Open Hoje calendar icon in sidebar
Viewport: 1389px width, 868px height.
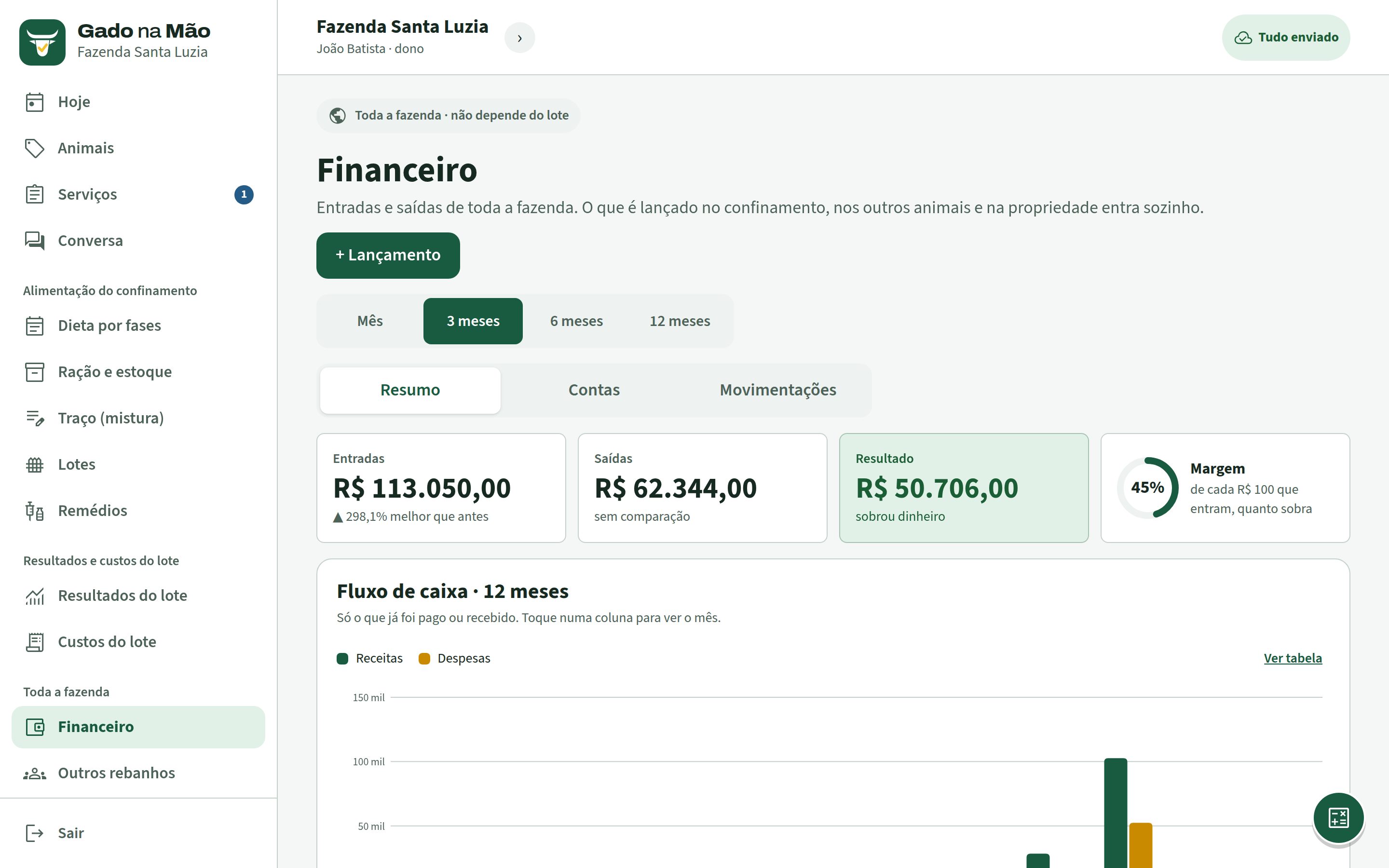34,102
